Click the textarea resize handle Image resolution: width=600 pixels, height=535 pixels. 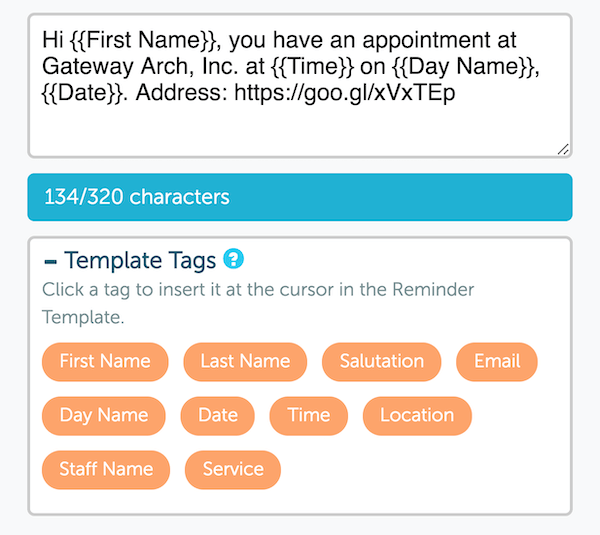click(x=563, y=149)
